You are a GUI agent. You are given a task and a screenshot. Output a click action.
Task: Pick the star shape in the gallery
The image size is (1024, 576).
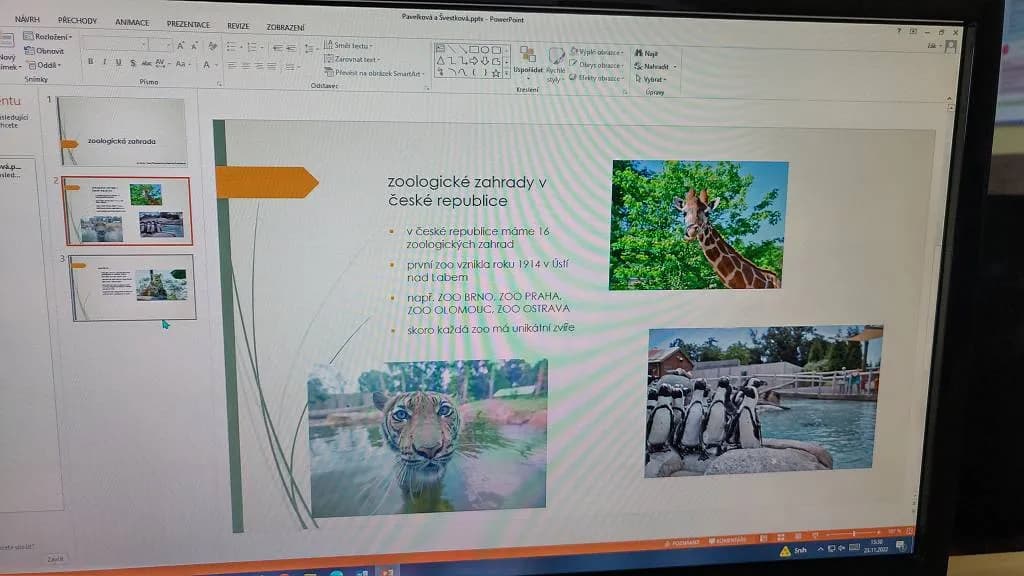coord(496,73)
